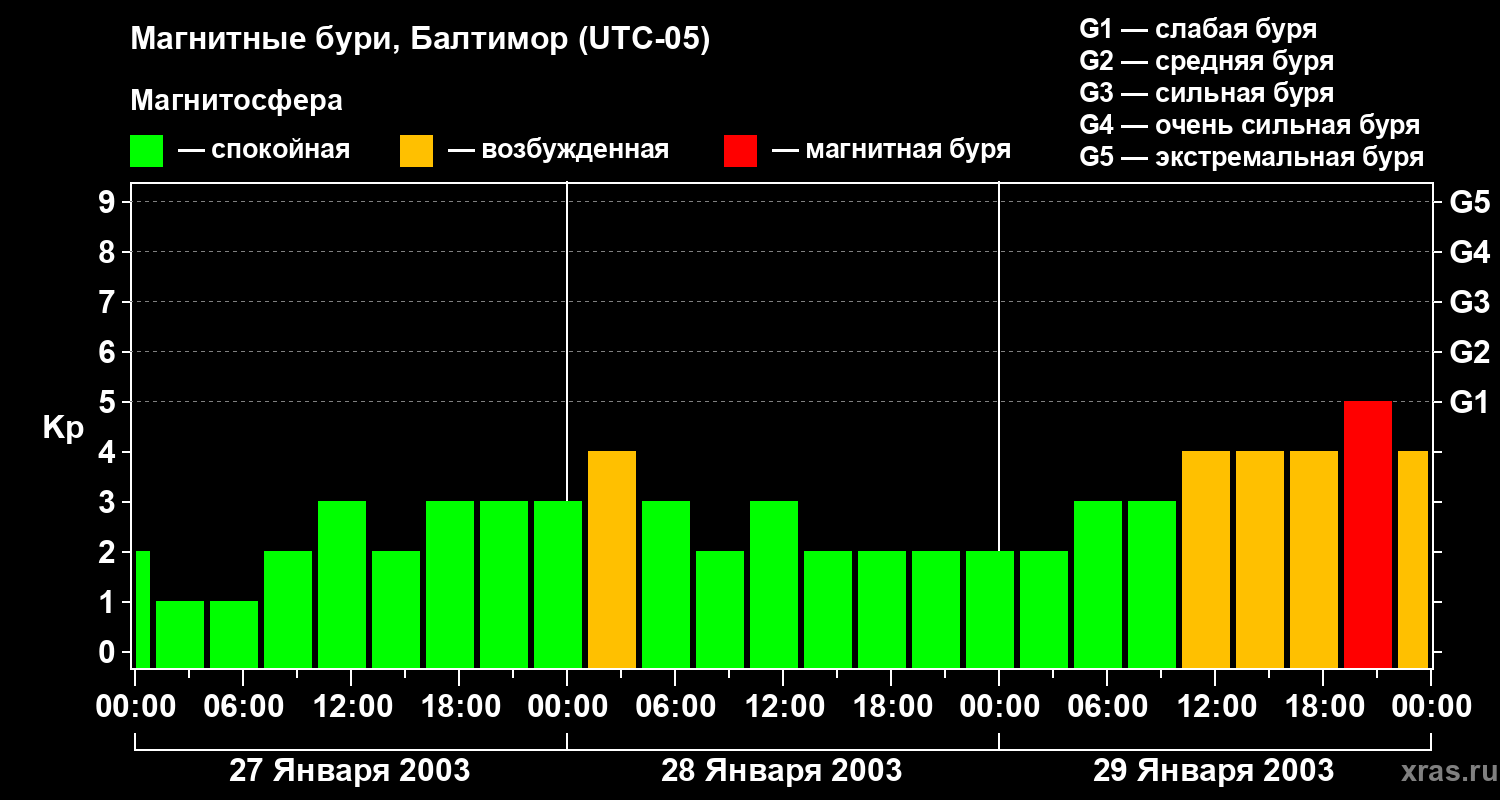Click the '18:00' tick label for 29 Января

[1323, 706]
